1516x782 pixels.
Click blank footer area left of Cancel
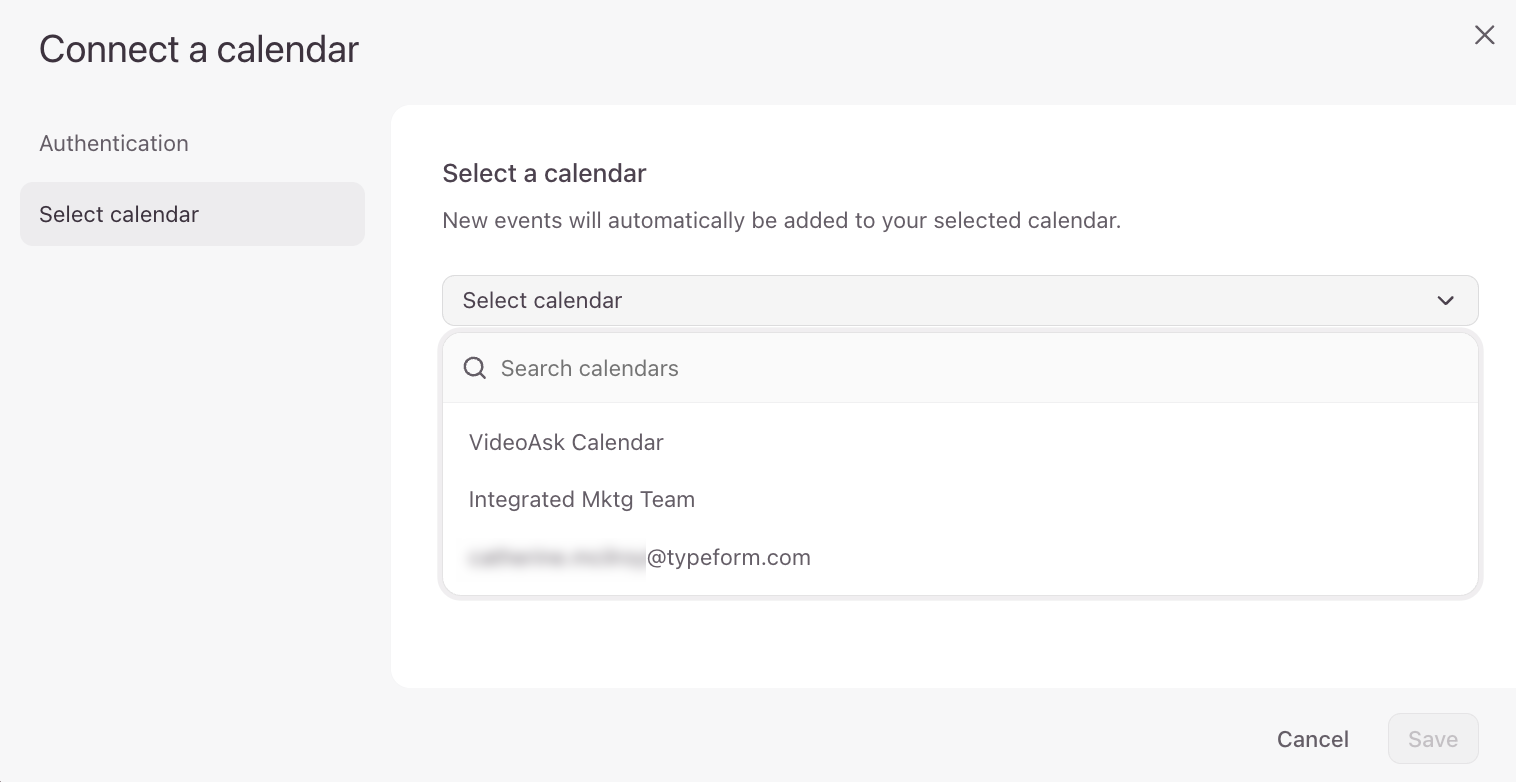pos(700,738)
